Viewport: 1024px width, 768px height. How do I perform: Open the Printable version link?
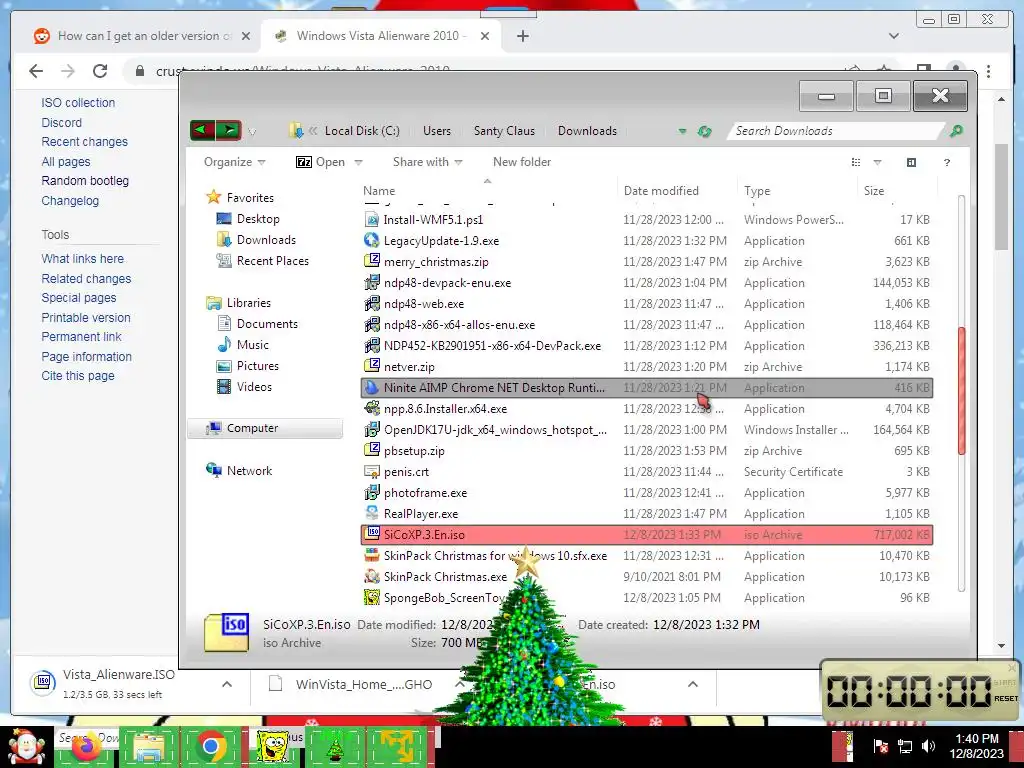tap(86, 317)
